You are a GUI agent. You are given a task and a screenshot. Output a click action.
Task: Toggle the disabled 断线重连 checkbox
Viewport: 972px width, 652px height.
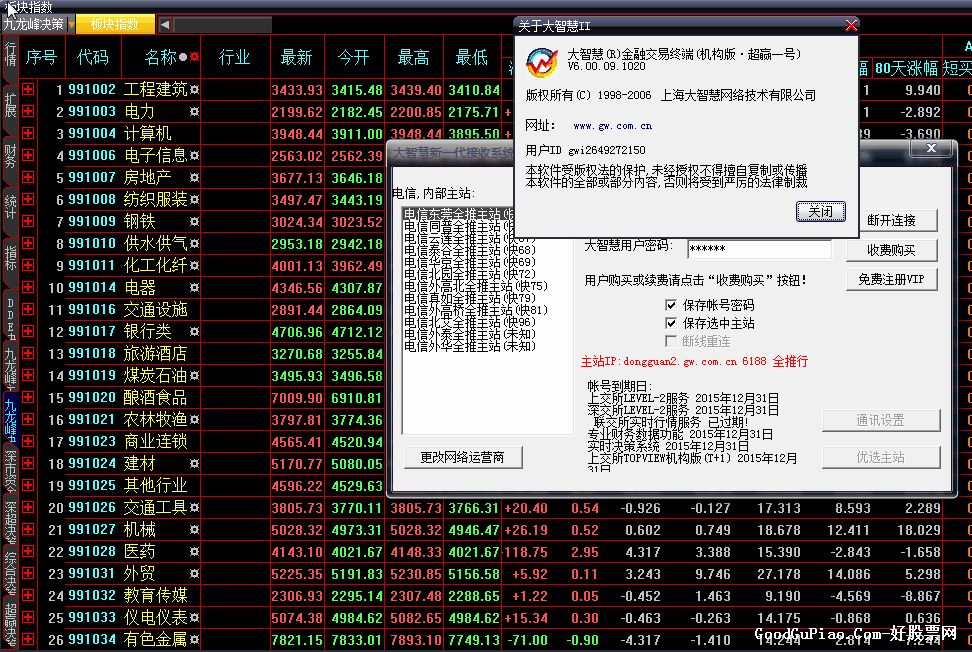(x=671, y=341)
